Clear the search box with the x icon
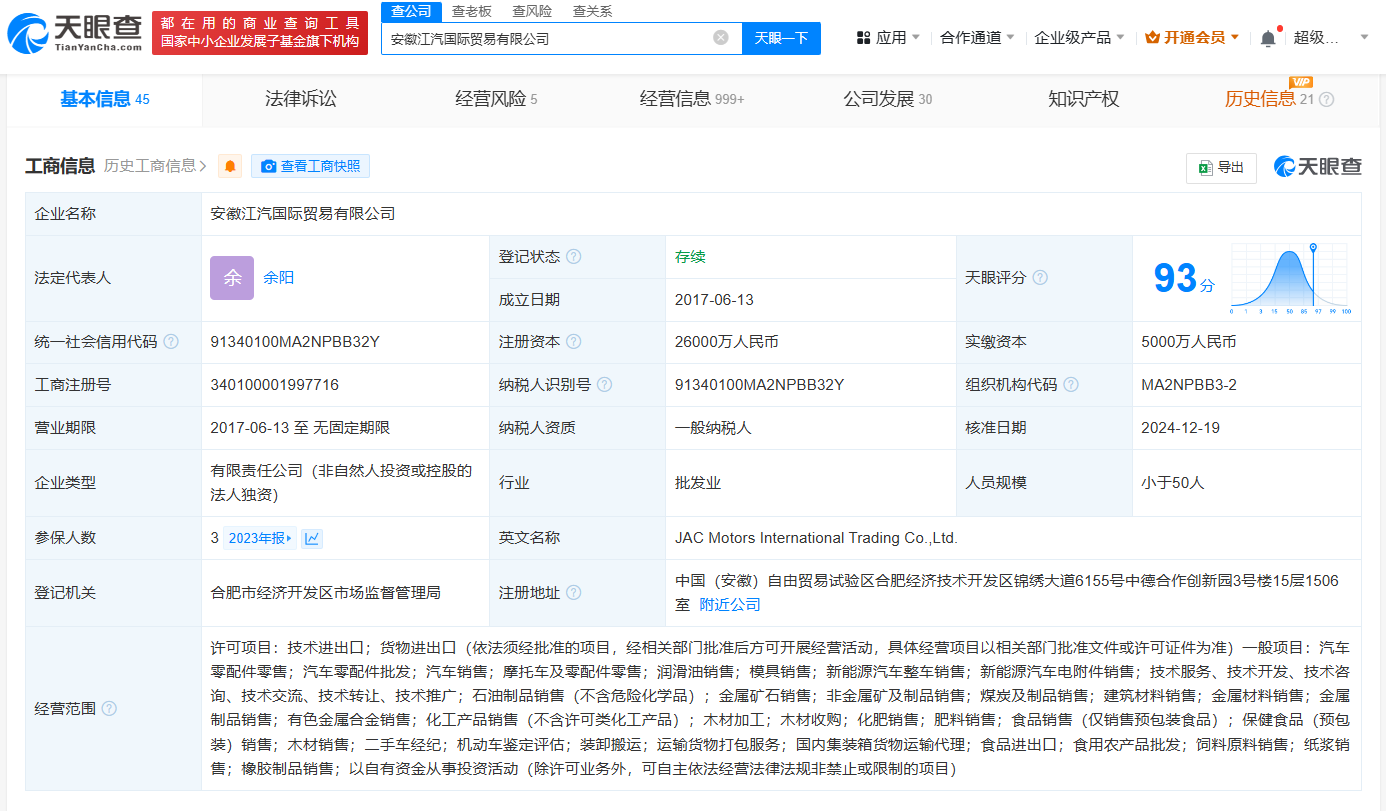The width and height of the screenshot is (1386, 811). click(x=720, y=37)
